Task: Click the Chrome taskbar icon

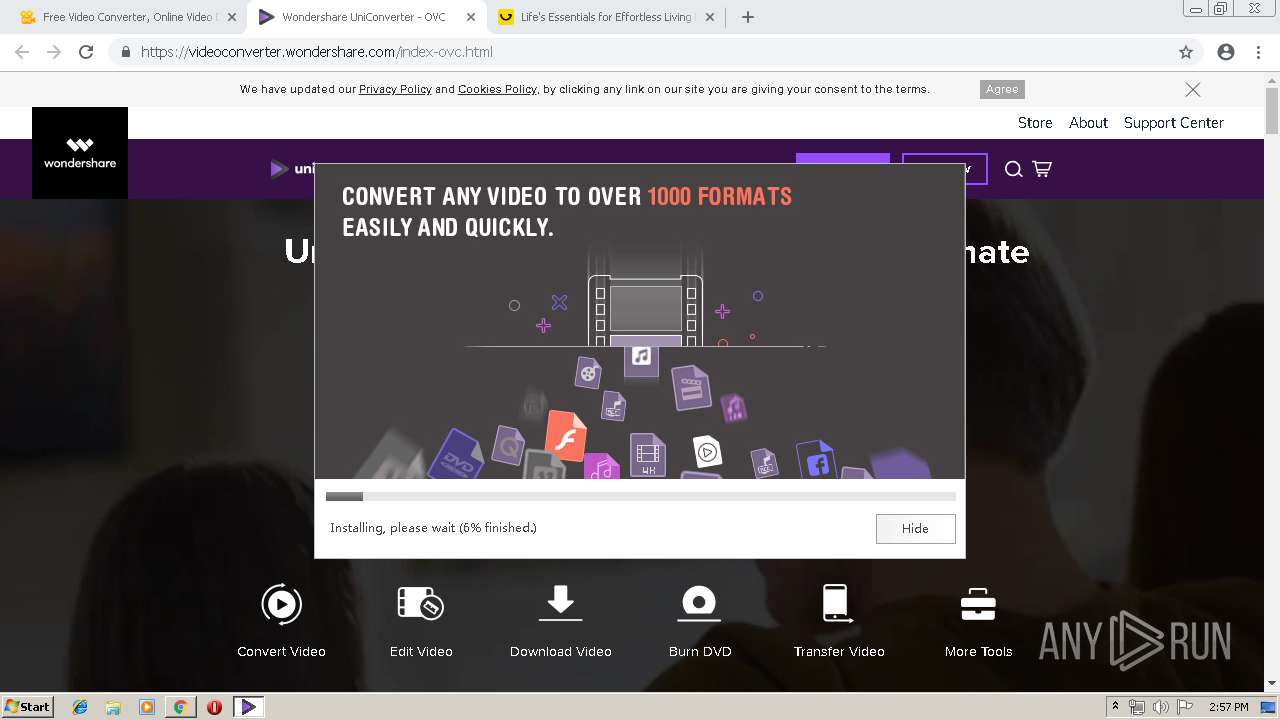Action: pyautogui.click(x=180, y=707)
